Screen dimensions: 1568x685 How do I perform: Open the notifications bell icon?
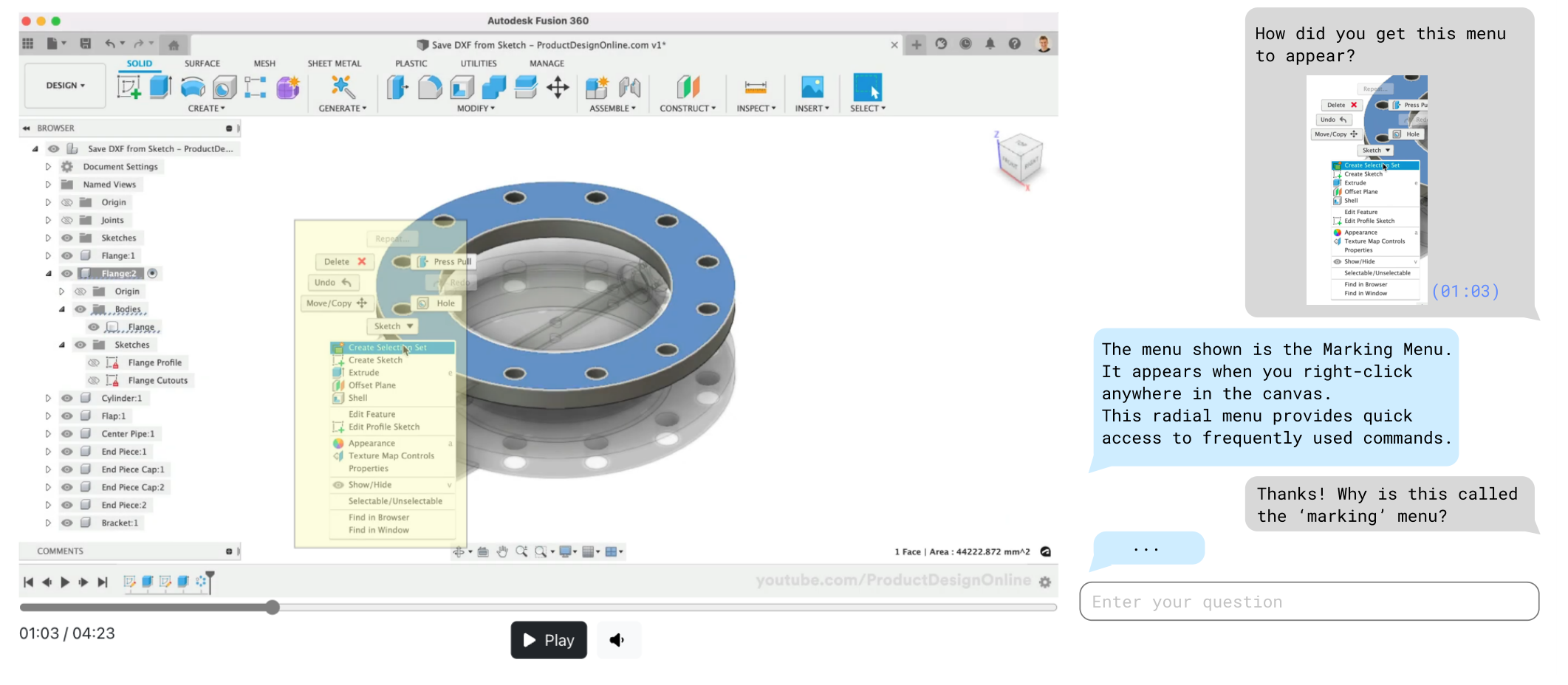point(990,44)
